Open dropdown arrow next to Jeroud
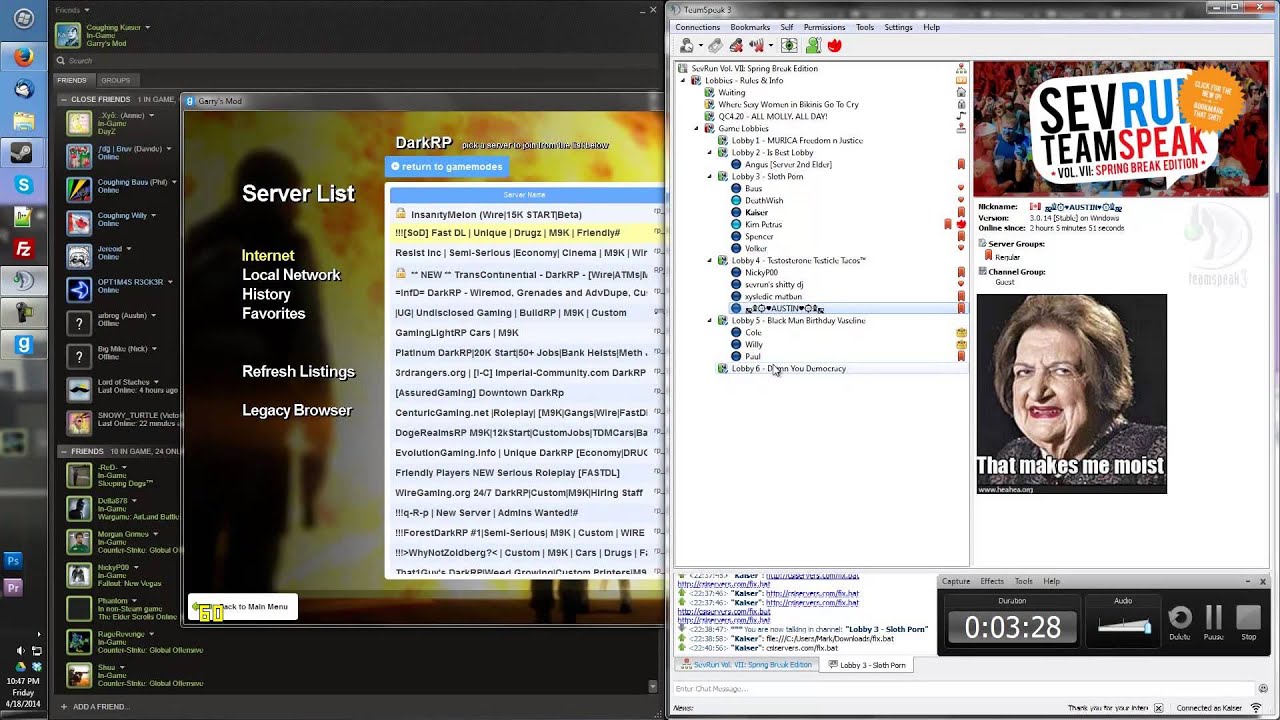 click(x=128, y=248)
